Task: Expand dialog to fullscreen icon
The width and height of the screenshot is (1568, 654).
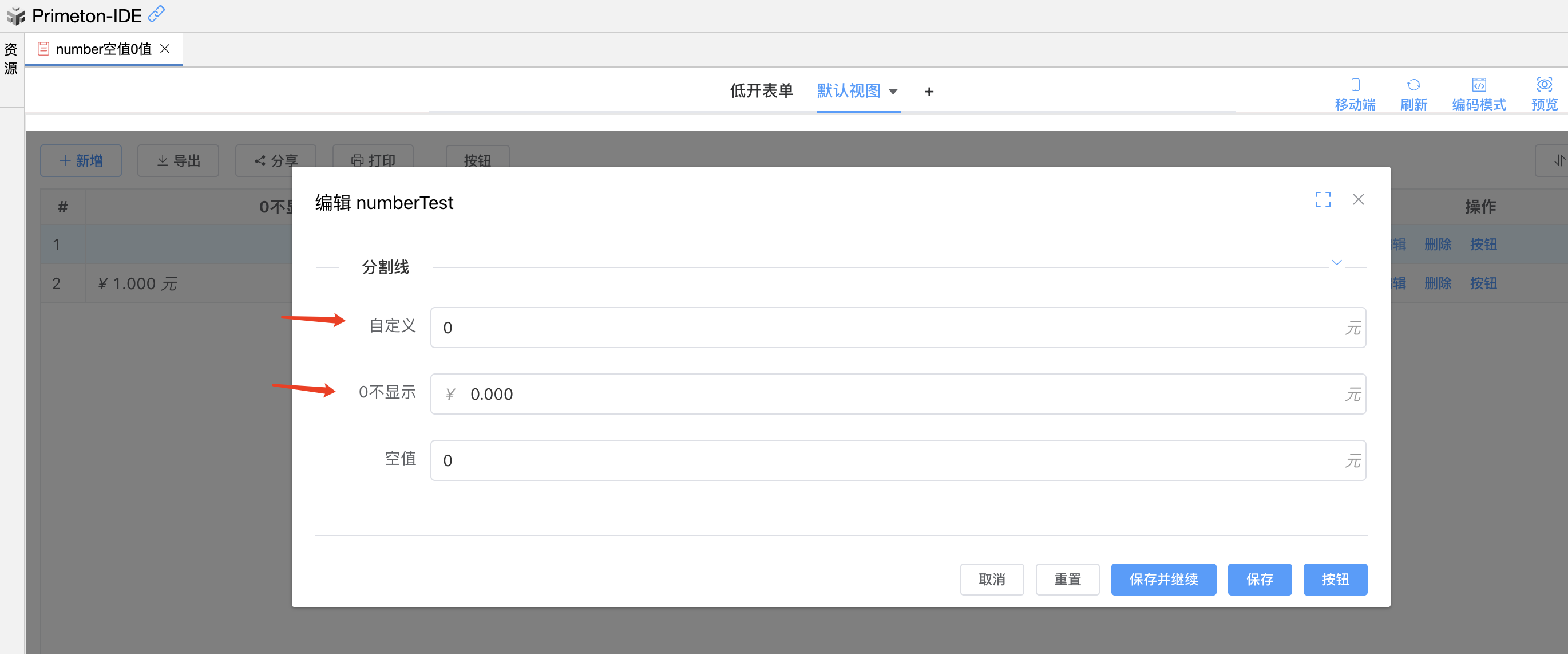Action: (1322, 199)
